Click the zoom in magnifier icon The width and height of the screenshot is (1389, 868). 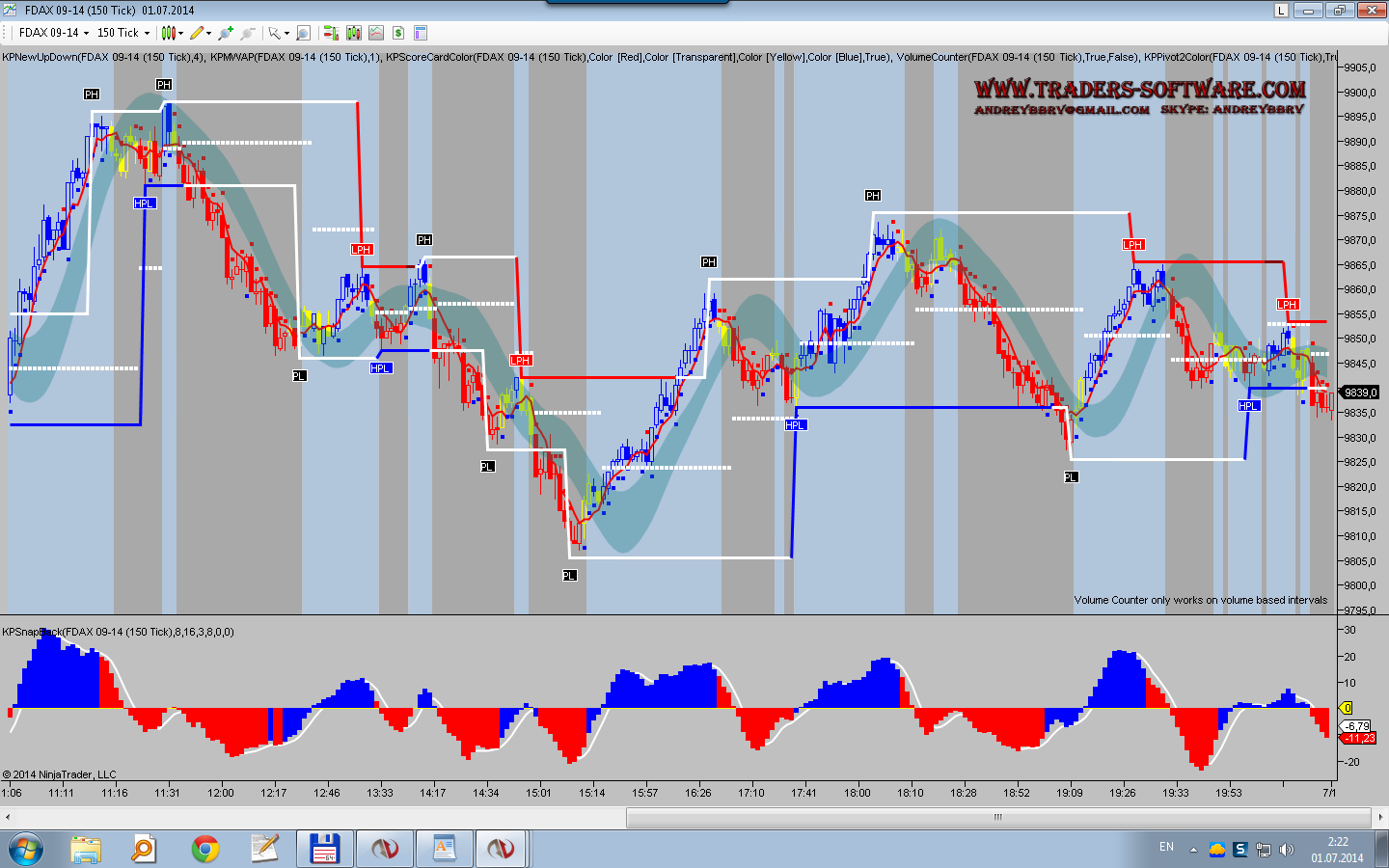226,33
